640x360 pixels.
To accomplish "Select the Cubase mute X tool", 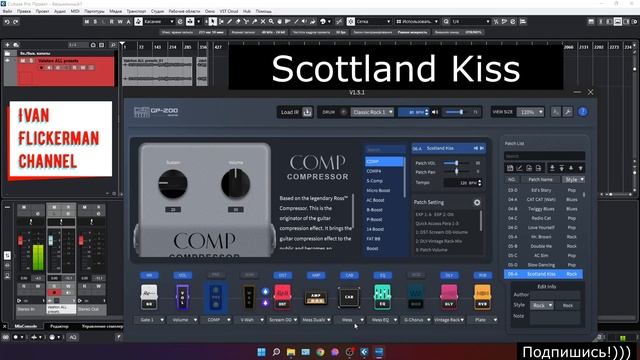I will (x=263, y=22).
